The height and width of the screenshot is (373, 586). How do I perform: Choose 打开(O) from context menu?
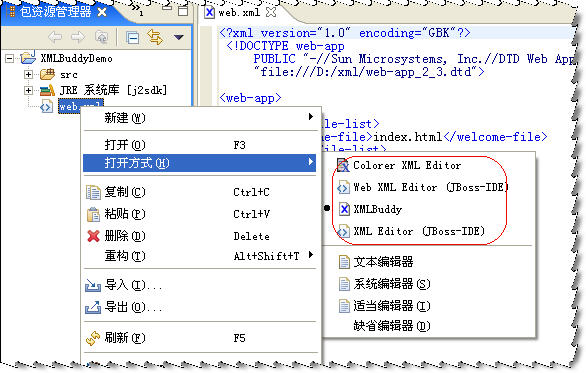tap(200, 145)
